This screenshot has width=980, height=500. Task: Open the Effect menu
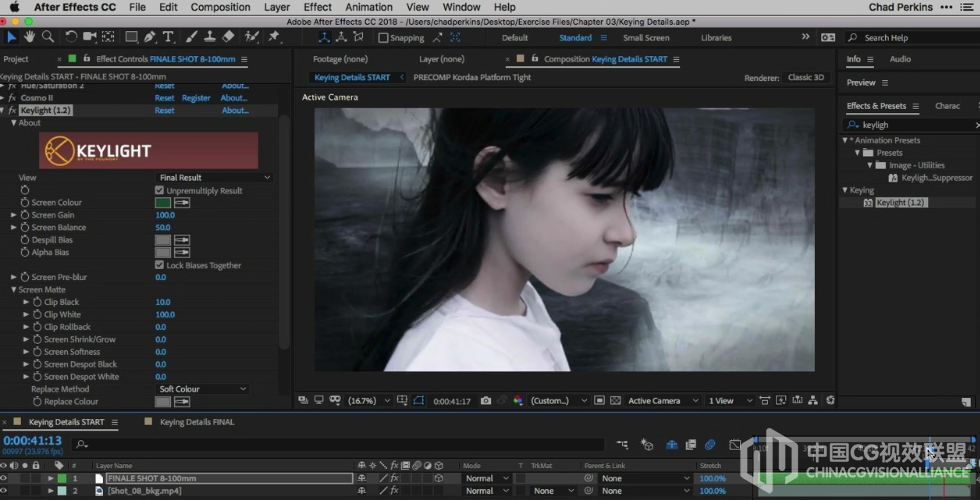click(x=318, y=8)
